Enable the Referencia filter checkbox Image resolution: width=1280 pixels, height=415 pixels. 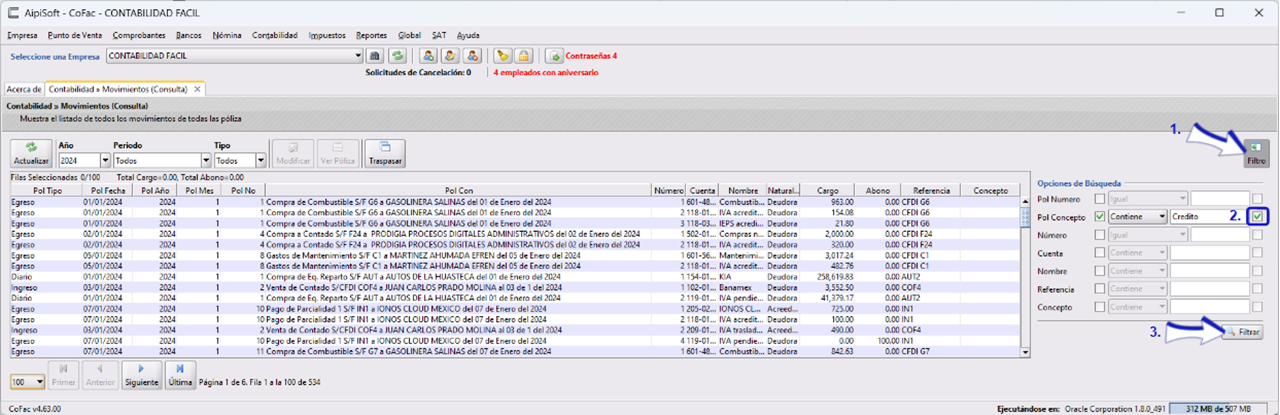pyautogui.click(x=1101, y=289)
